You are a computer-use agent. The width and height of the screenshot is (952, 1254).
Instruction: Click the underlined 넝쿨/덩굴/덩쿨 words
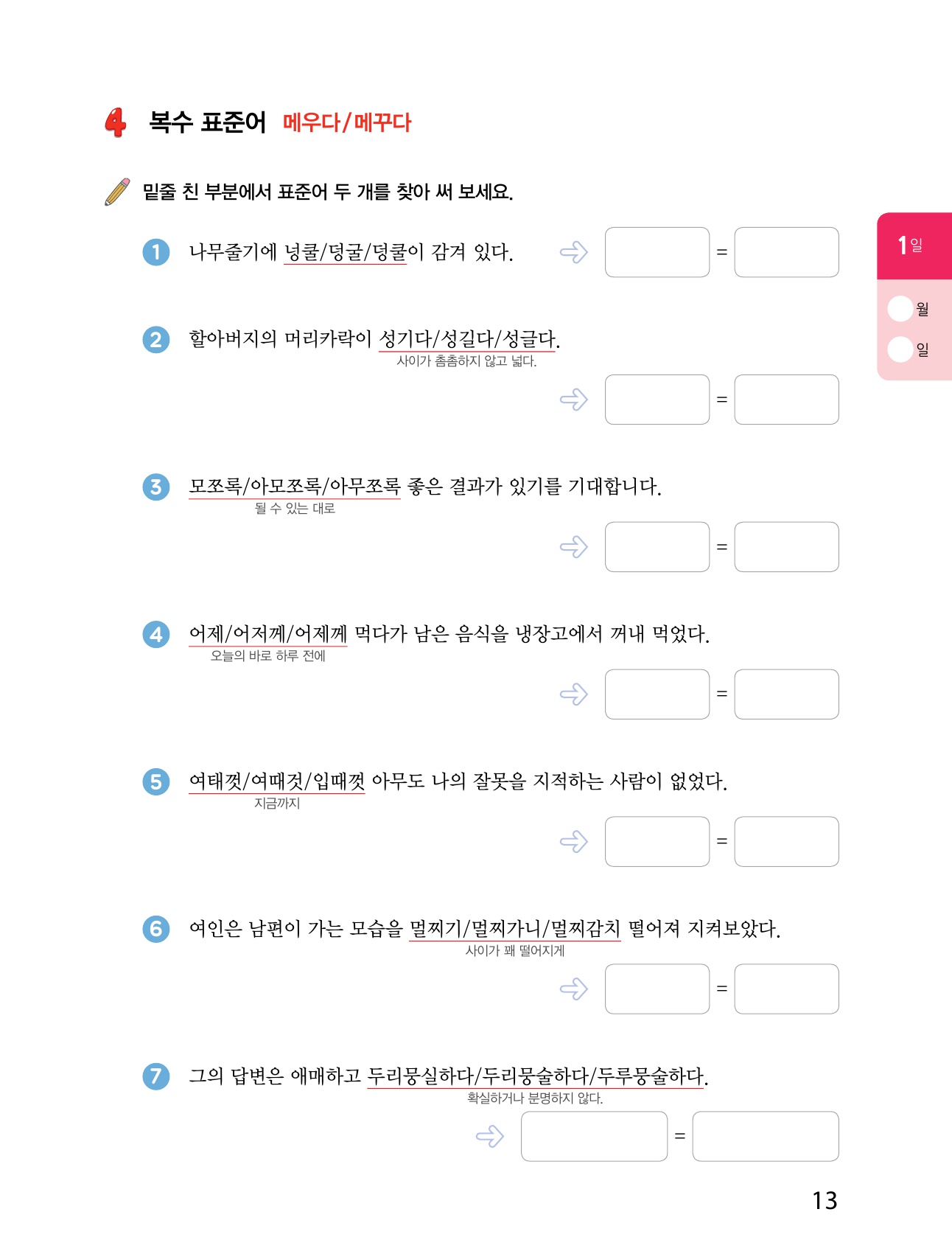[345, 252]
